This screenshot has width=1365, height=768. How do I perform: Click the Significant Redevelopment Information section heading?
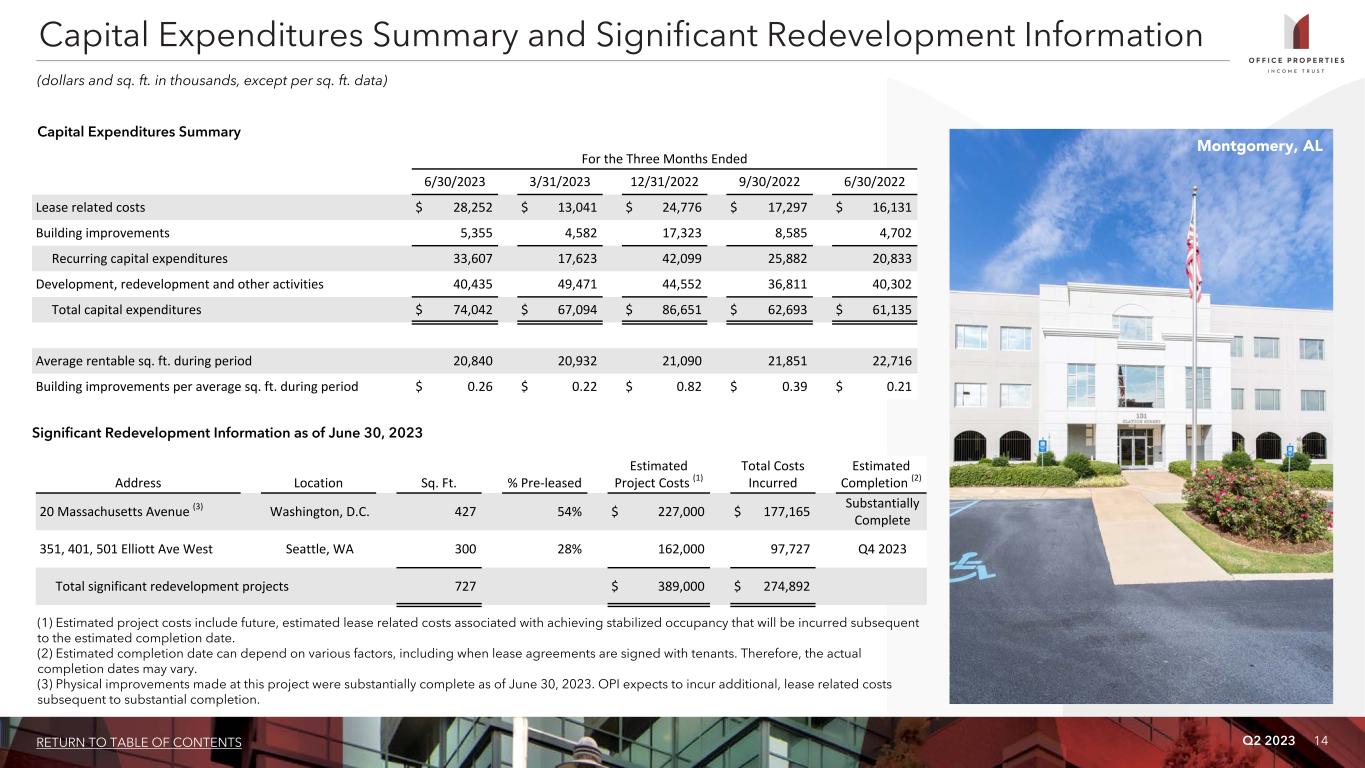(x=229, y=433)
